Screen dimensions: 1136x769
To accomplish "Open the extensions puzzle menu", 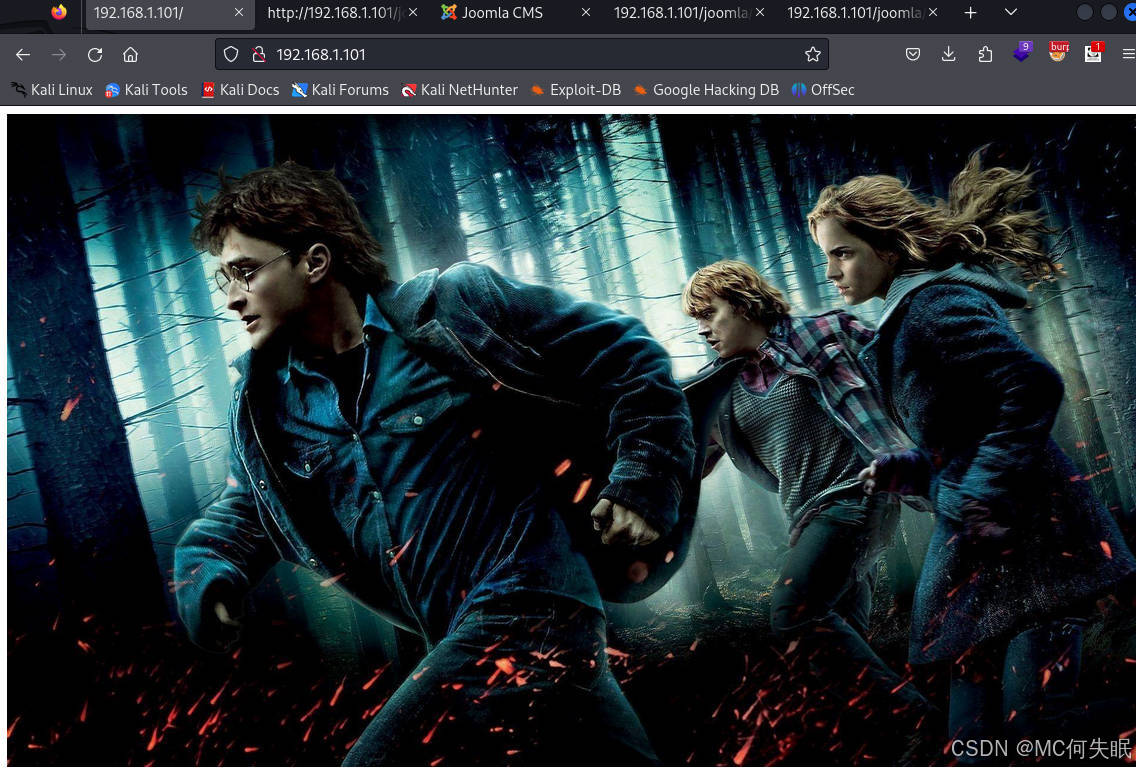I will tap(985, 54).
